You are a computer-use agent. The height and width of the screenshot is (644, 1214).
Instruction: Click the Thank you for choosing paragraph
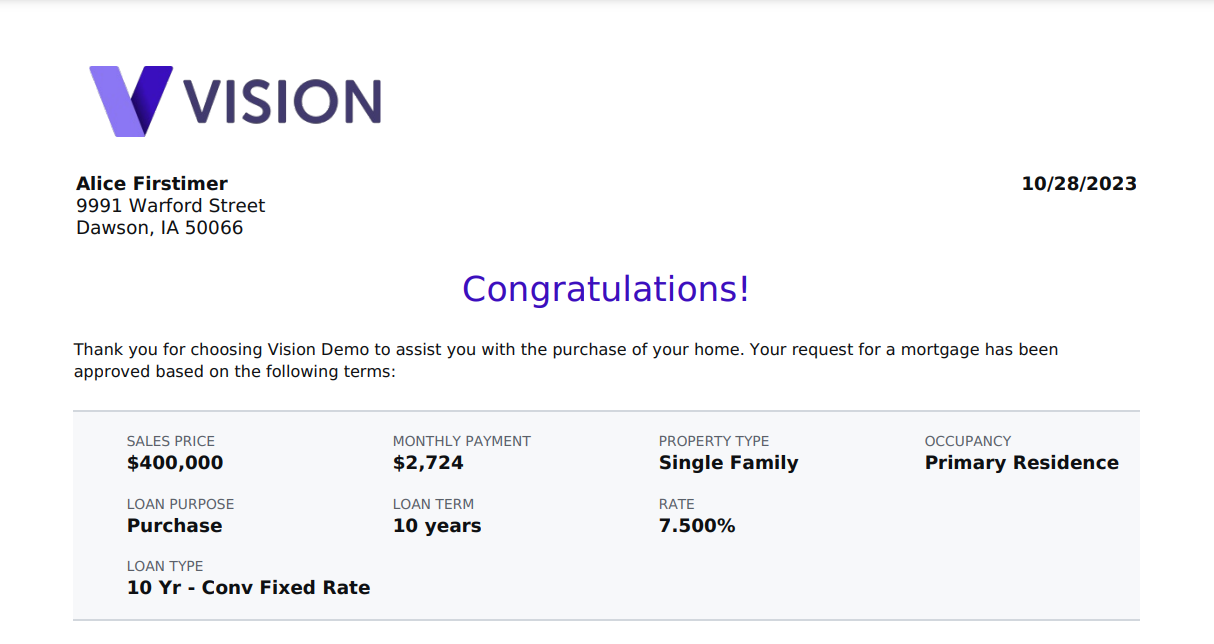click(x=566, y=361)
